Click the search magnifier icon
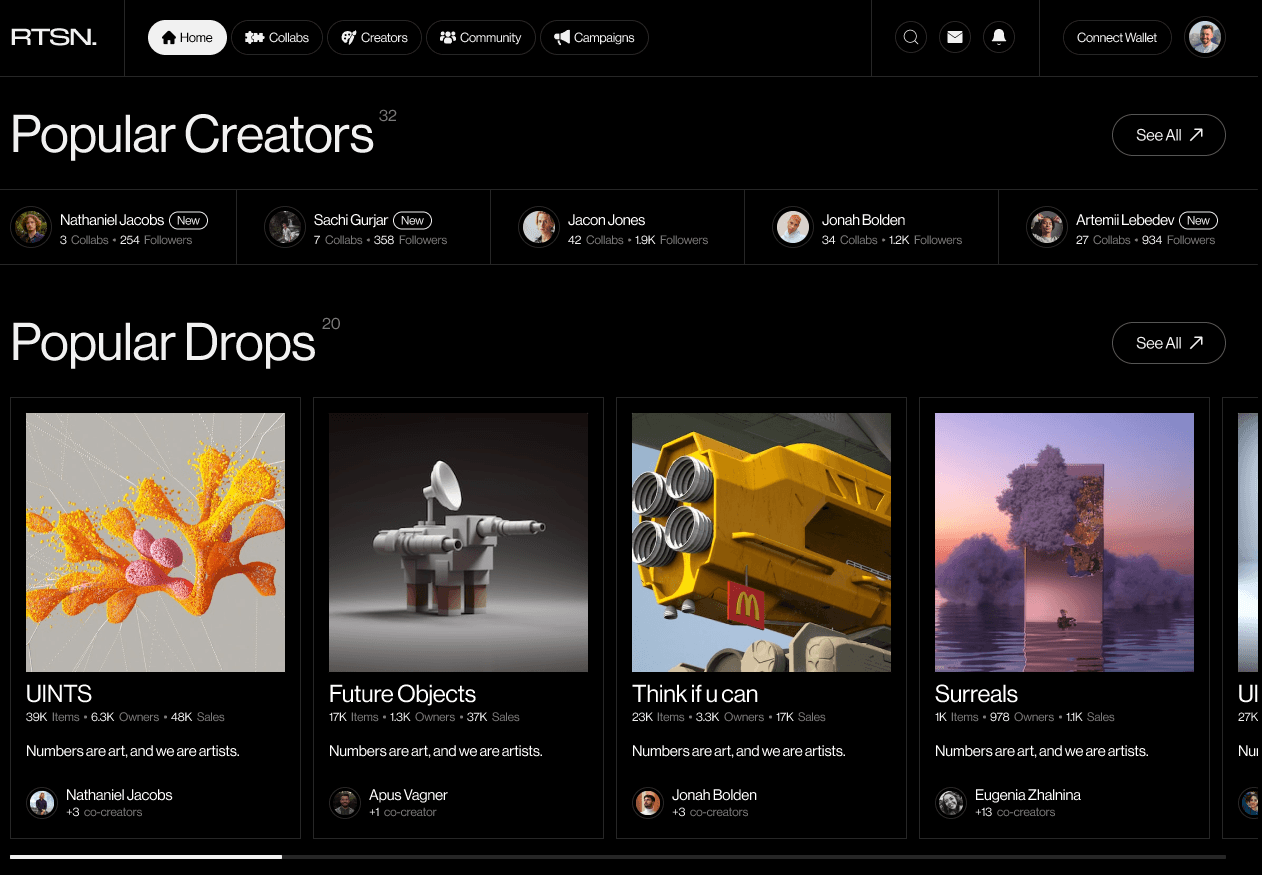Screen dimensions: 1262x875 [910, 38]
